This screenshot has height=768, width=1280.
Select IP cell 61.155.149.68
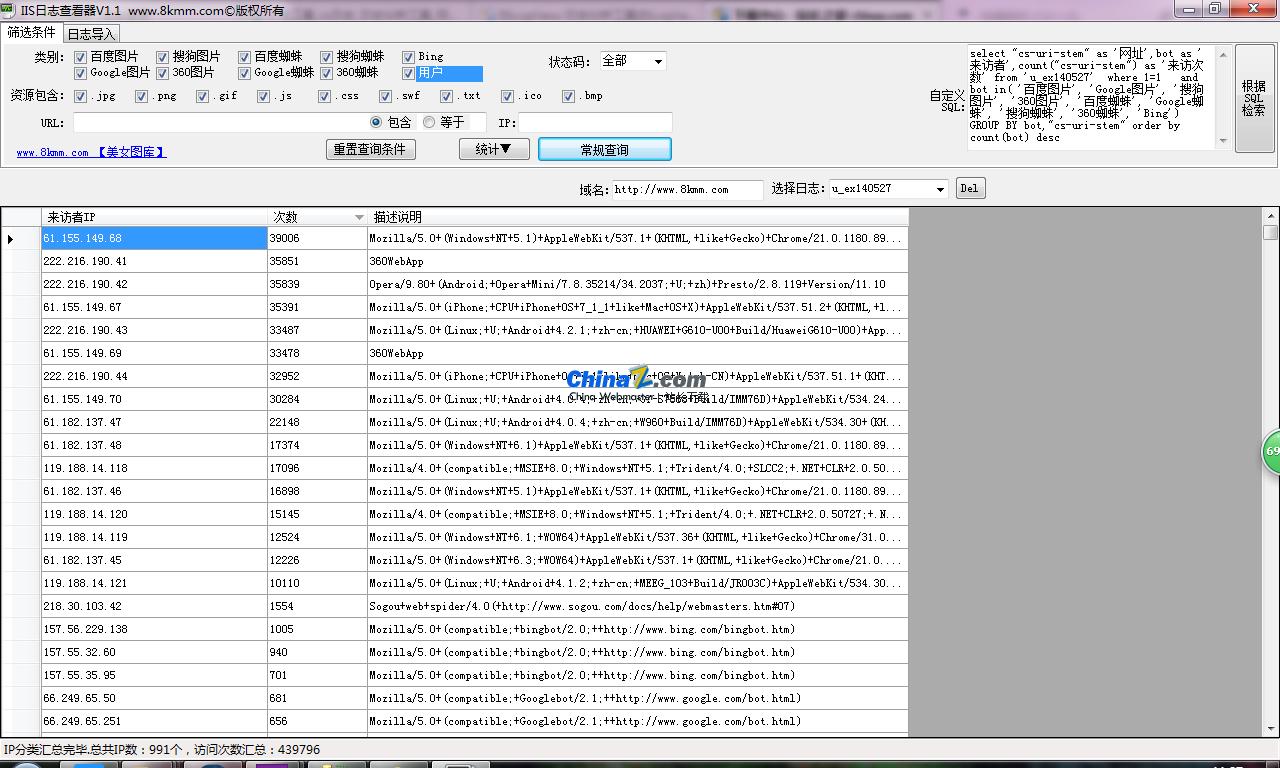click(x=154, y=238)
